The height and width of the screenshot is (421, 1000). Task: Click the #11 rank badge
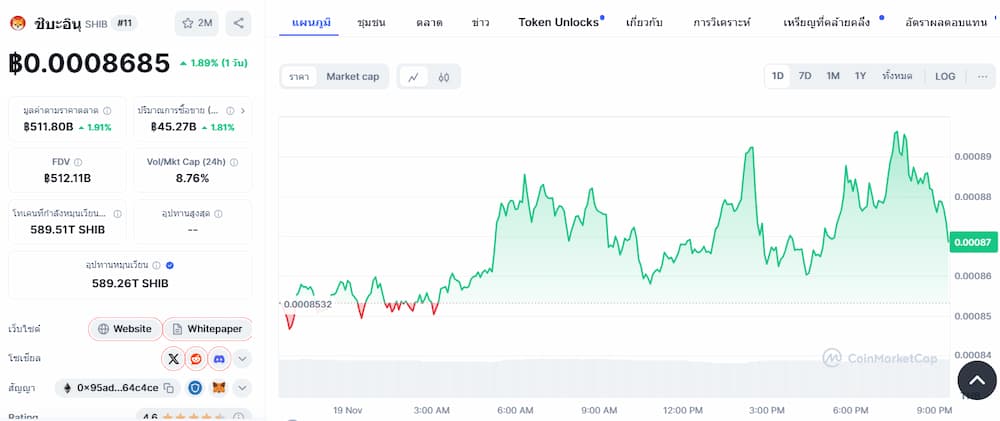(124, 24)
